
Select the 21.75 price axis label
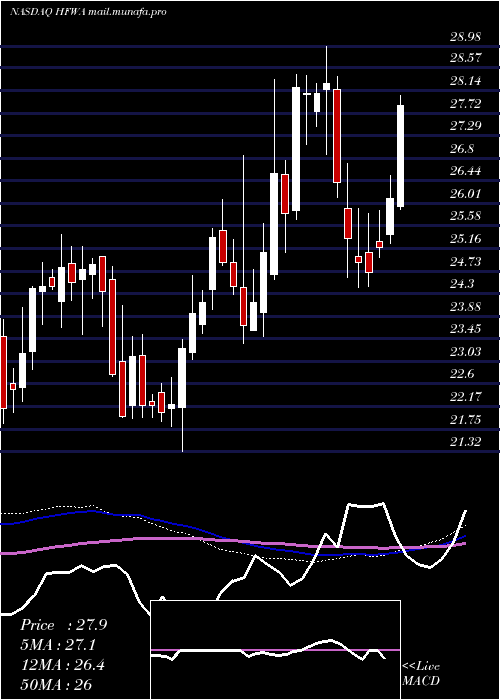pos(466,420)
